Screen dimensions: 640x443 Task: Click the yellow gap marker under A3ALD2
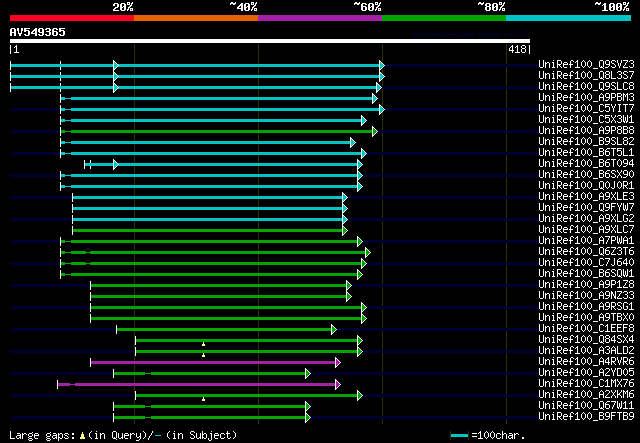tap(203, 355)
